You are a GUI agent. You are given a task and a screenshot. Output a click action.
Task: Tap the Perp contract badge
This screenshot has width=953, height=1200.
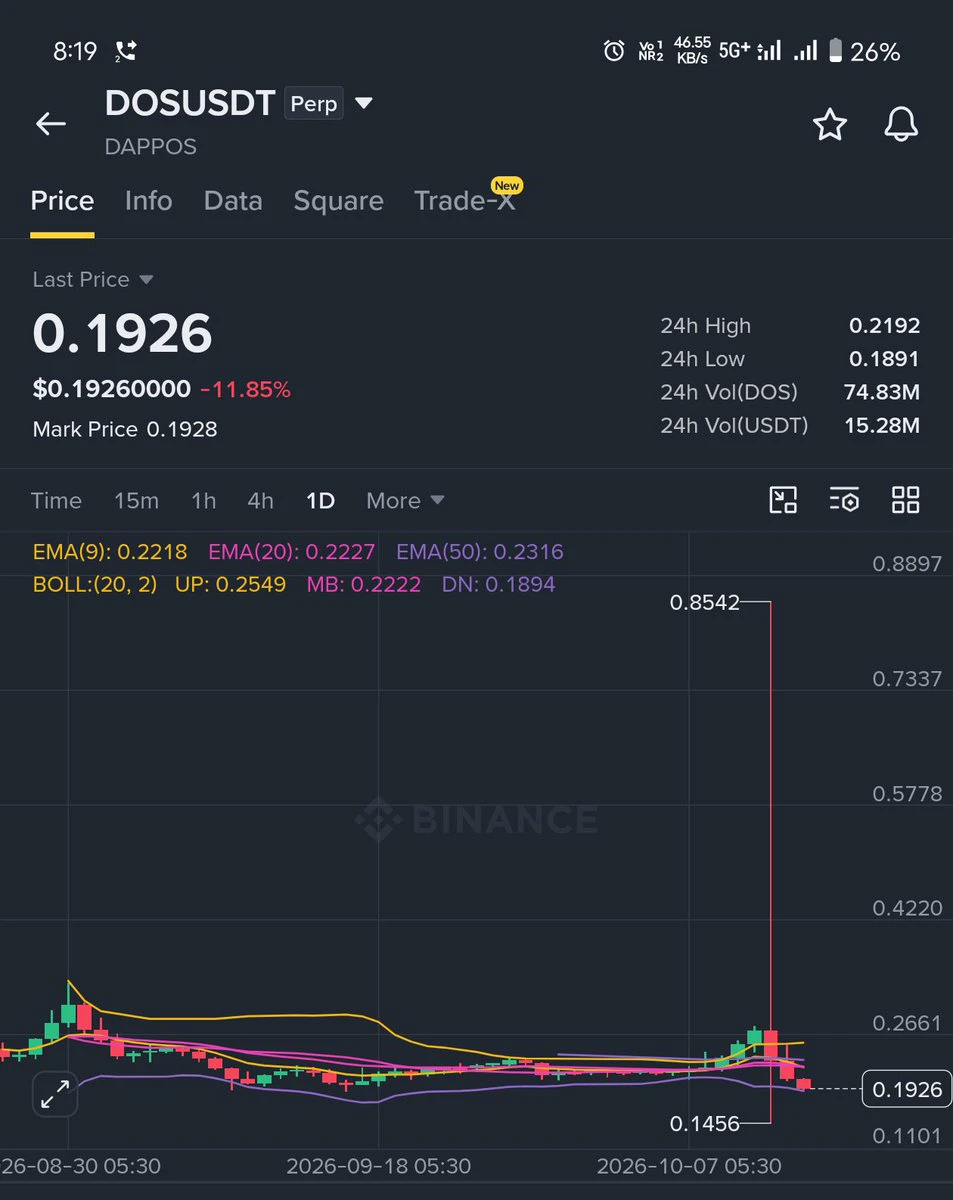[314, 104]
